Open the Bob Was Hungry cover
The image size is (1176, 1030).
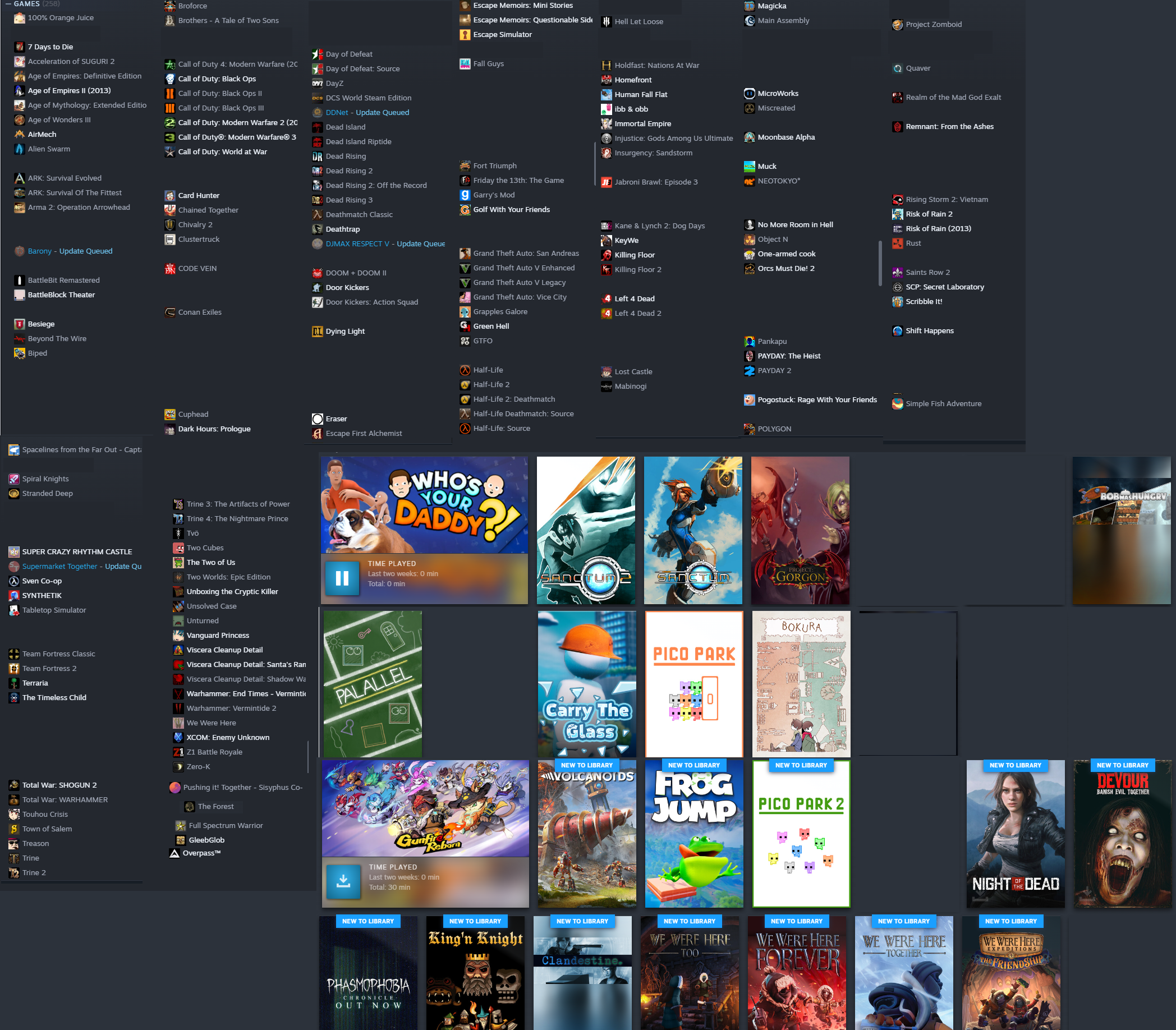pyautogui.click(x=1122, y=530)
